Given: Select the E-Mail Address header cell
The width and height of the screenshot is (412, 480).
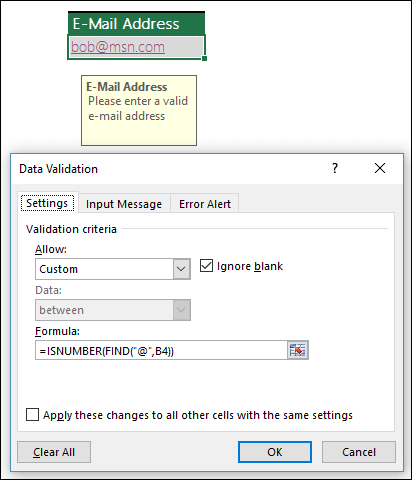Looking at the screenshot, I should tap(136, 23).
